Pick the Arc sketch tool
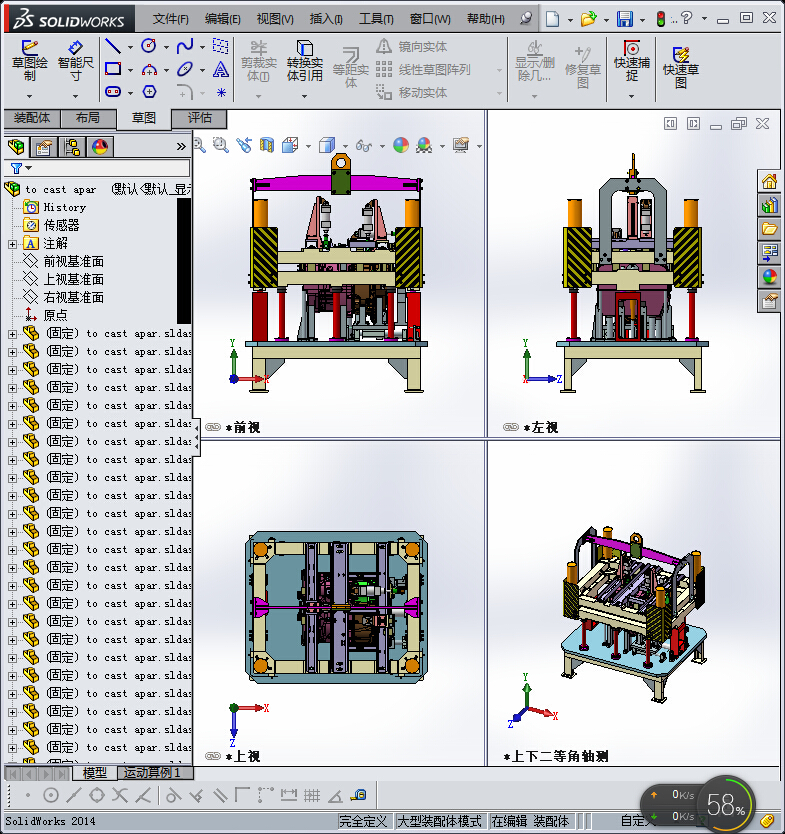 (x=149, y=69)
